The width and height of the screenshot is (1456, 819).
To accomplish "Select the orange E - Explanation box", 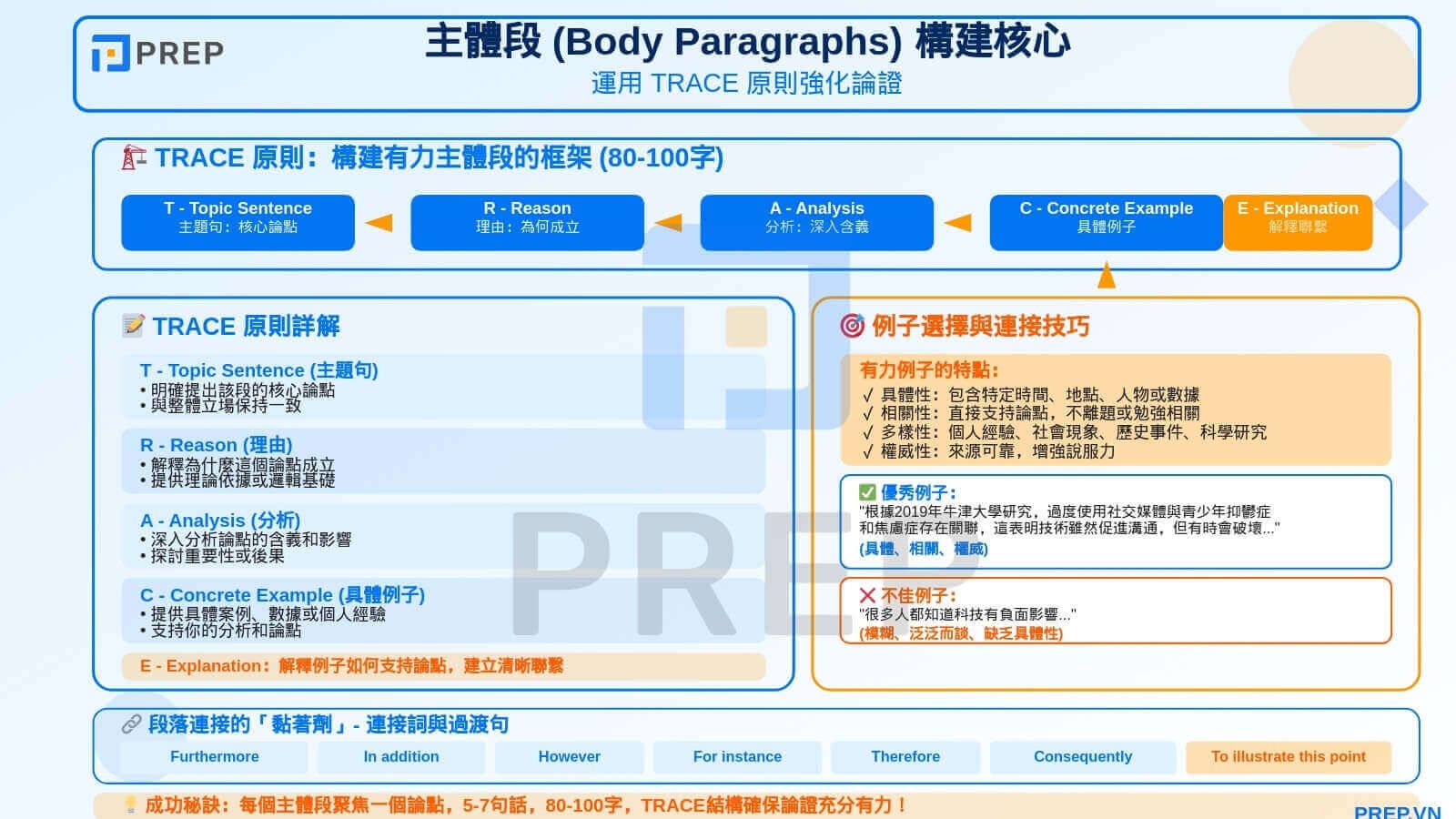I will click(x=1298, y=222).
